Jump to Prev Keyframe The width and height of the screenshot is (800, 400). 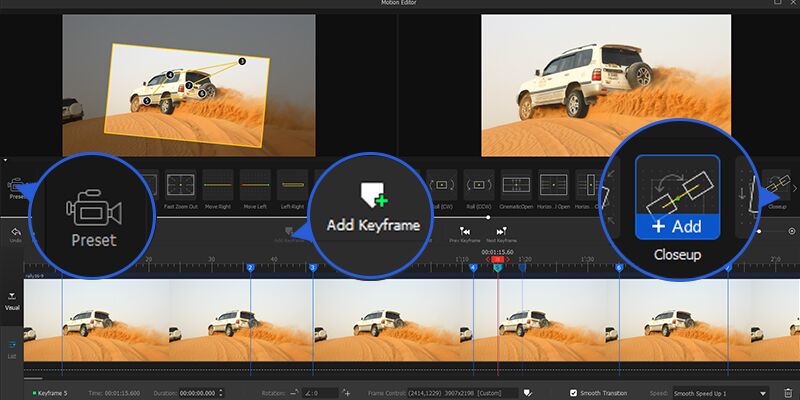465,233
